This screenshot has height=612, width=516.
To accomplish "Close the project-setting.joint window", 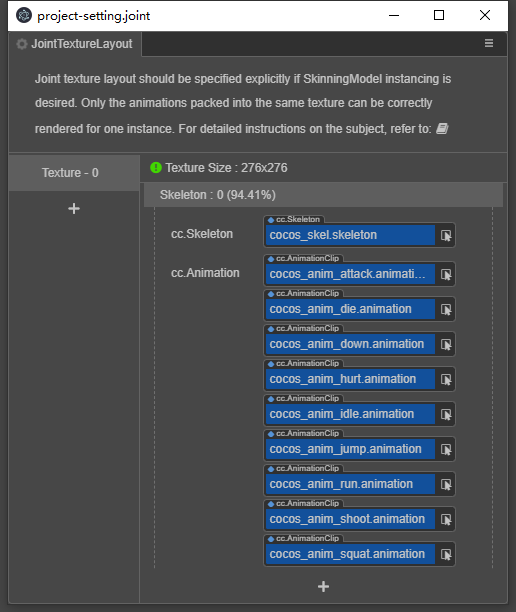I will [x=485, y=16].
